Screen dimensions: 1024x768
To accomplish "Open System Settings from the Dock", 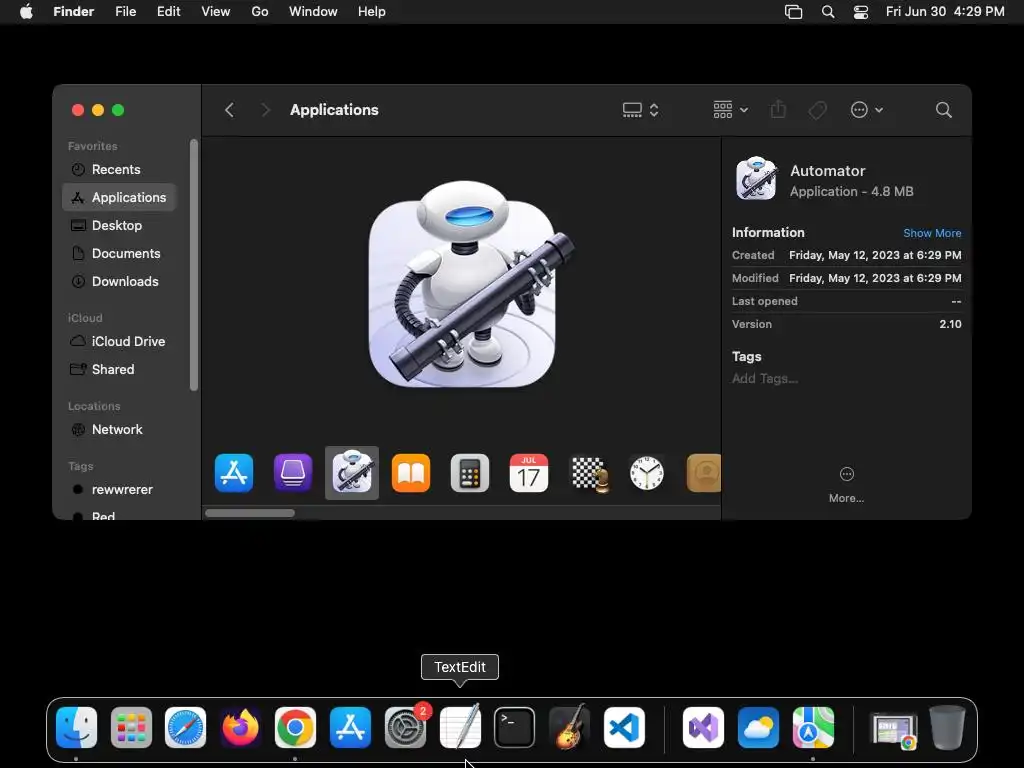I will click(x=406, y=728).
